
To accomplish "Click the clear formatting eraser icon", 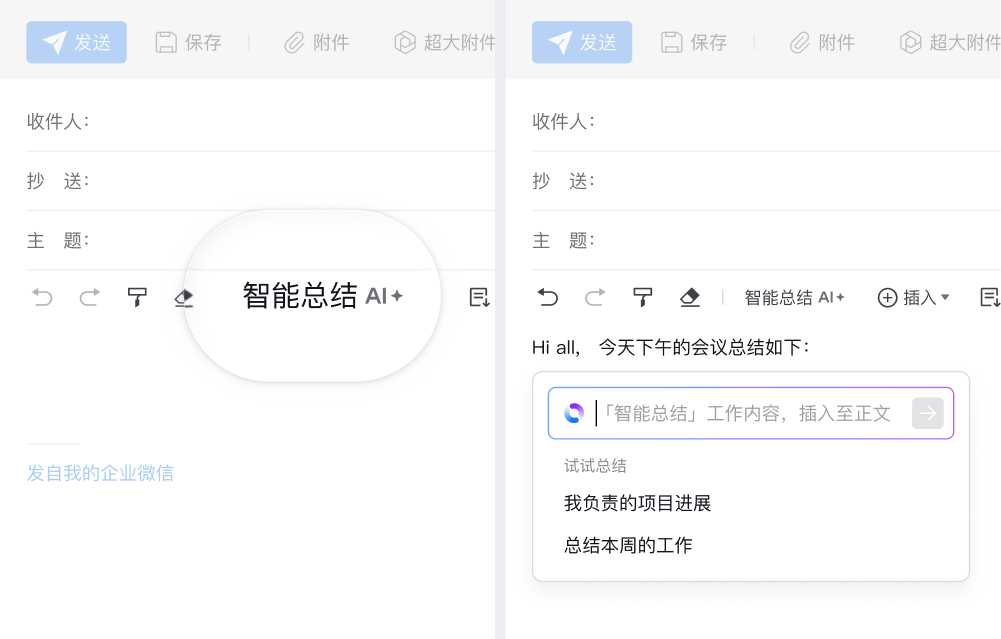I will [x=184, y=297].
